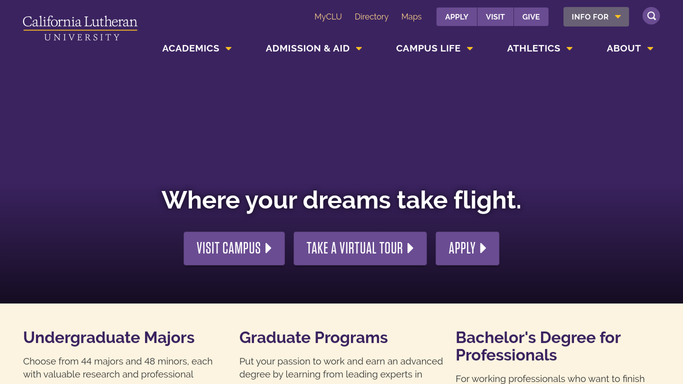This screenshot has height=384, width=683.
Task: Open the MyCLU link
Action: point(328,17)
